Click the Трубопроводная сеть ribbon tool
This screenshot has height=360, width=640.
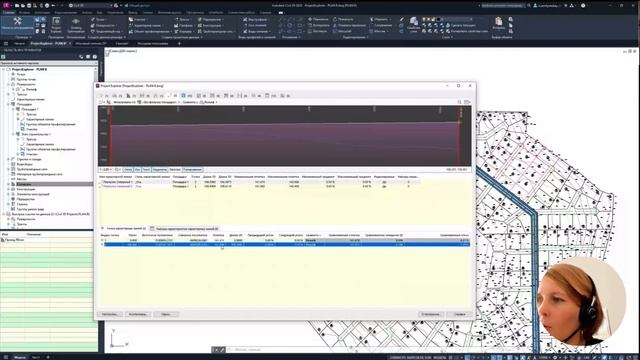[x=216, y=31]
